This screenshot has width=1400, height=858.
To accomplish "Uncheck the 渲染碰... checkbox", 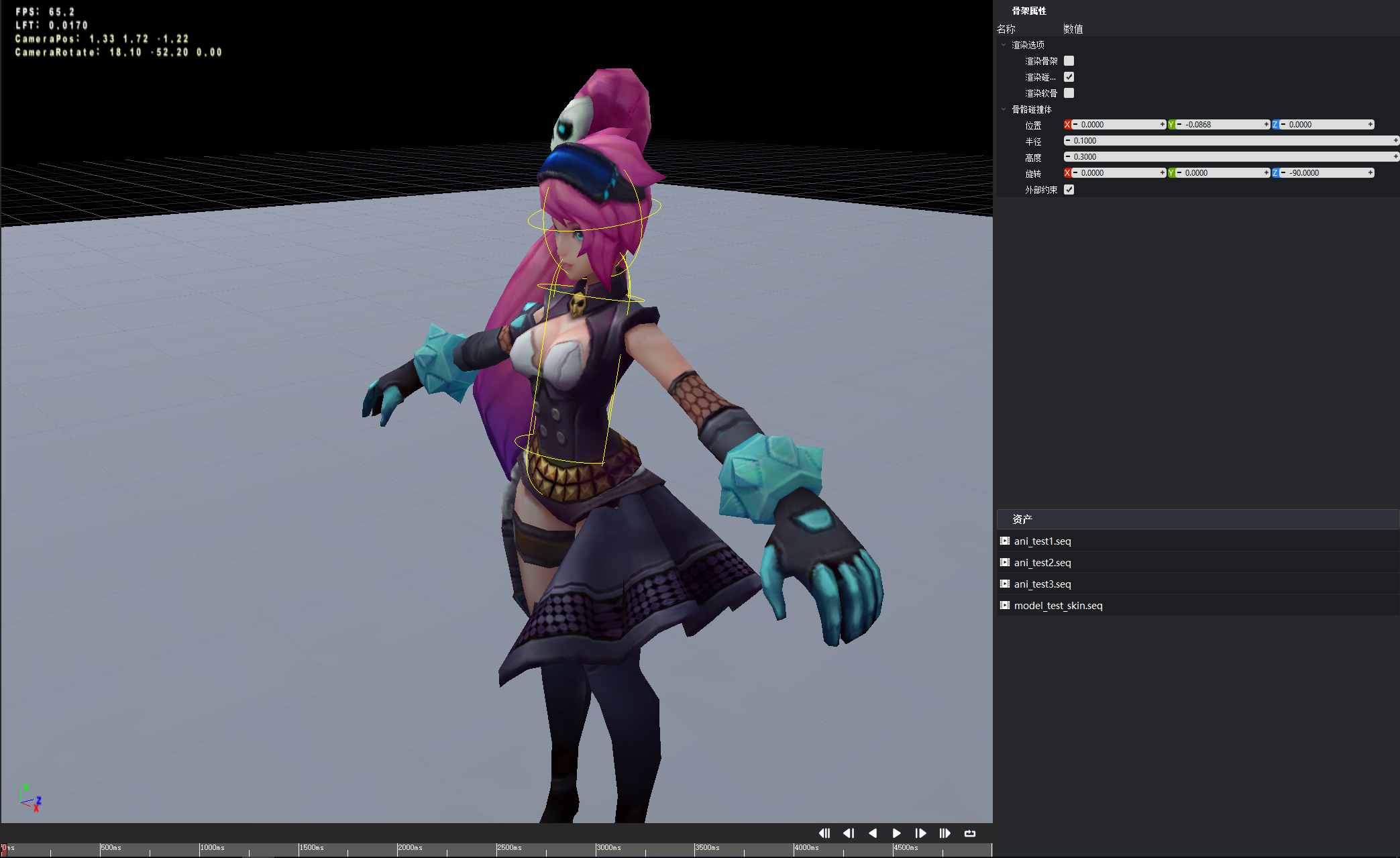I will (1069, 77).
